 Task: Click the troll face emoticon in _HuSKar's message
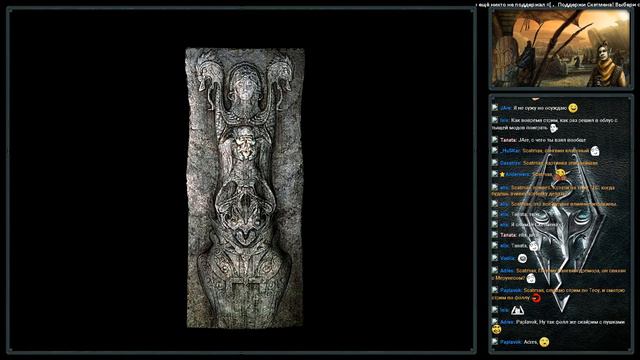click(595, 151)
